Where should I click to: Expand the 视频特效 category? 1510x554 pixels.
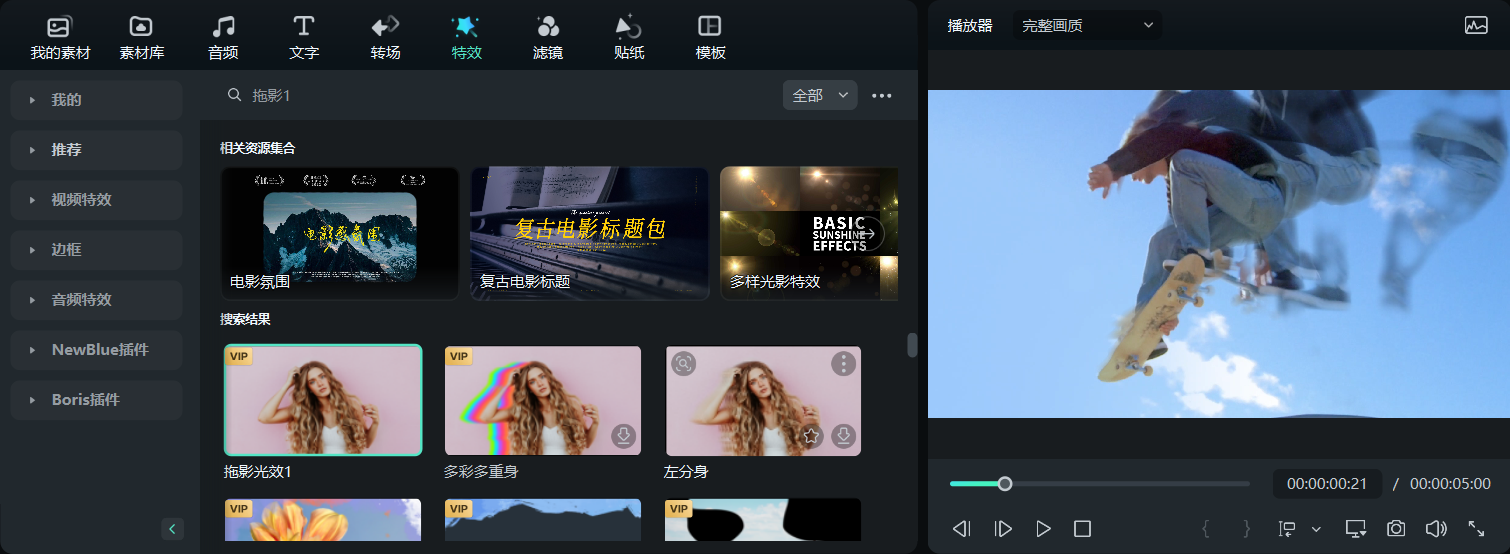pos(96,200)
